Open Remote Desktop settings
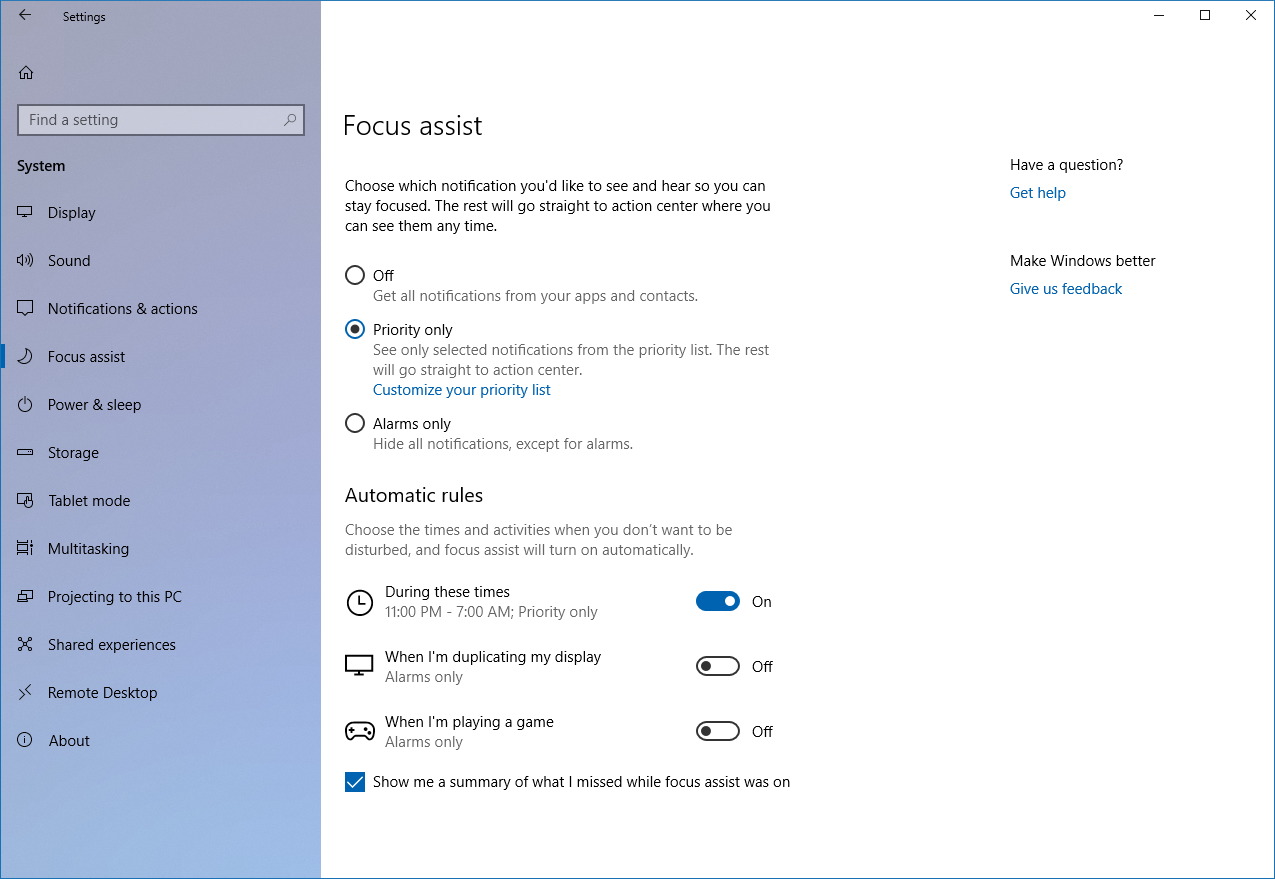This screenshot has width=1275, height=879. (x=160, y=693)
